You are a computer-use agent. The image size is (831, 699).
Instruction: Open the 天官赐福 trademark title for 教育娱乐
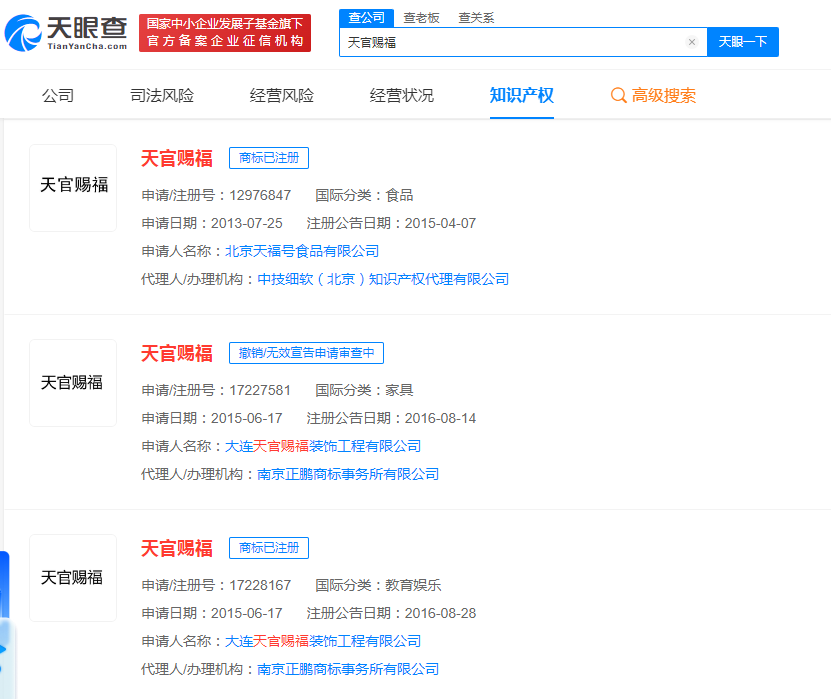click(177, 548)
